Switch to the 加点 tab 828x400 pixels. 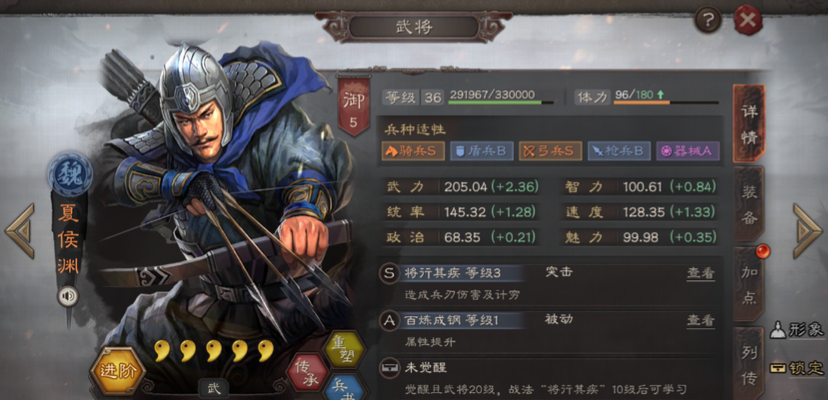749,284
